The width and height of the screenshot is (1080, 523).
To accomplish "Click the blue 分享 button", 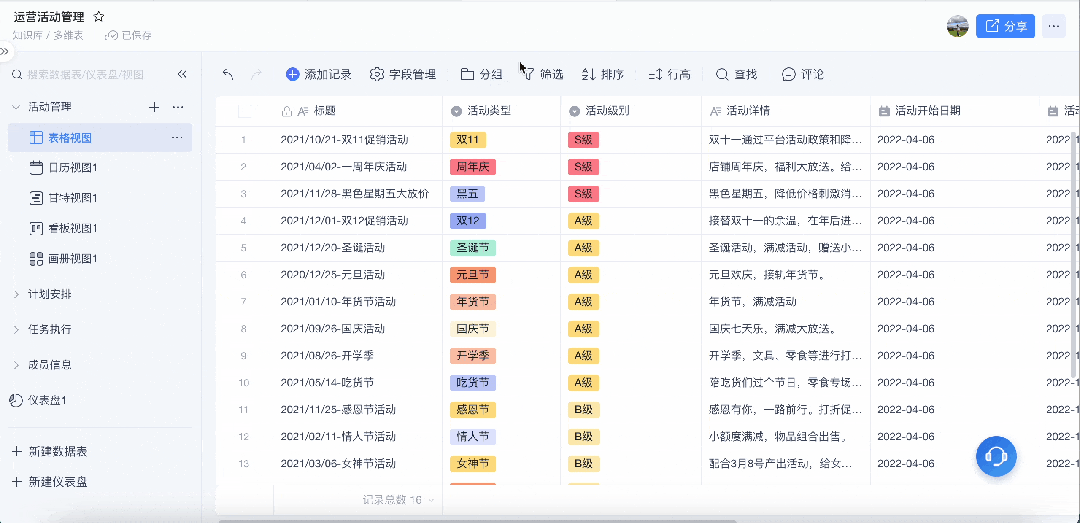I will click(1005, 26).
